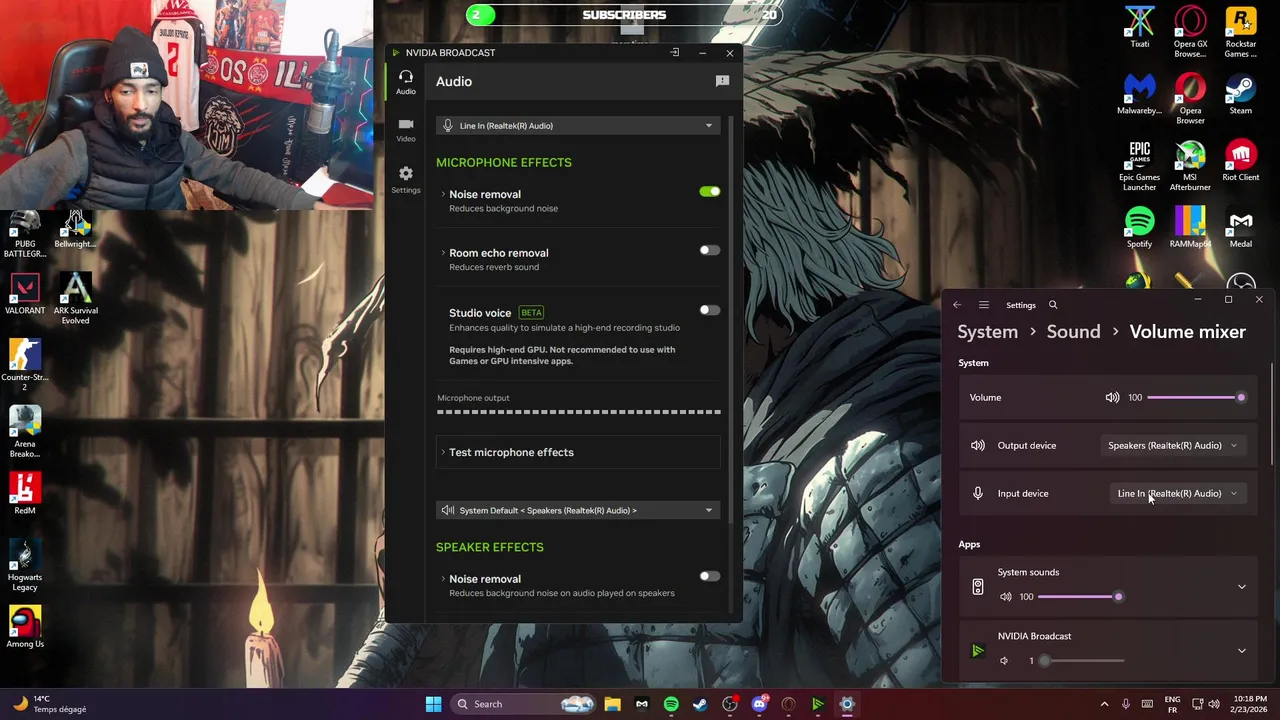
Task: Expand microphone Noise removal options chevron
Action: pos(443,194)
